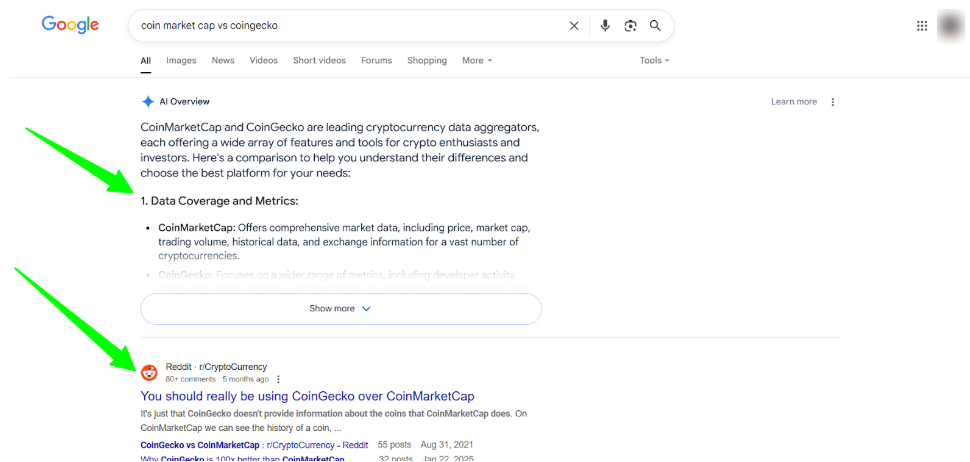Expand AI Overview with Show more
Screen dimensions: 970x462
[341, 309]
